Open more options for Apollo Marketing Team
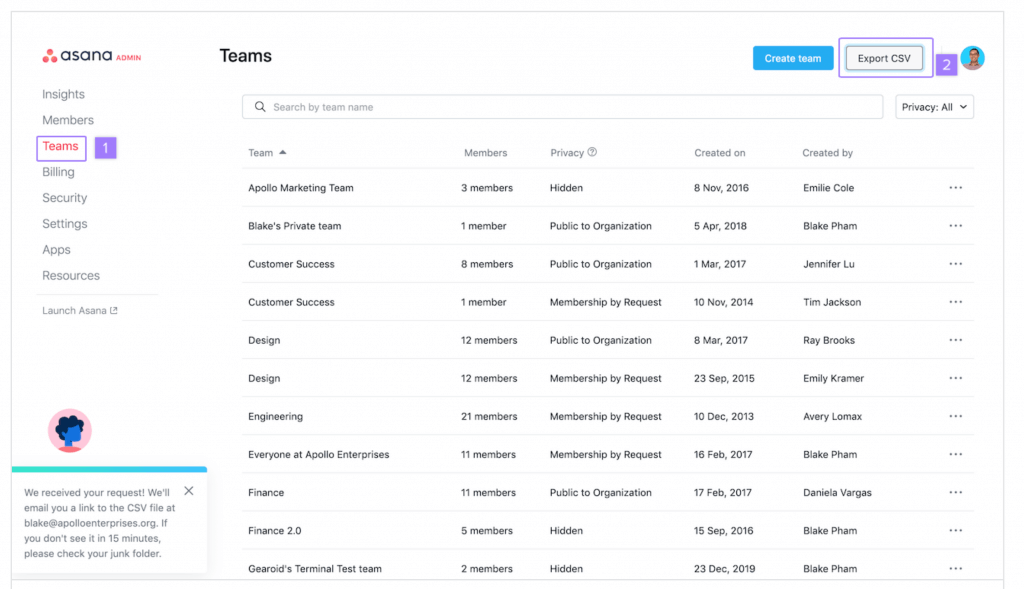1024x589 pixels. tap(955, 187)
